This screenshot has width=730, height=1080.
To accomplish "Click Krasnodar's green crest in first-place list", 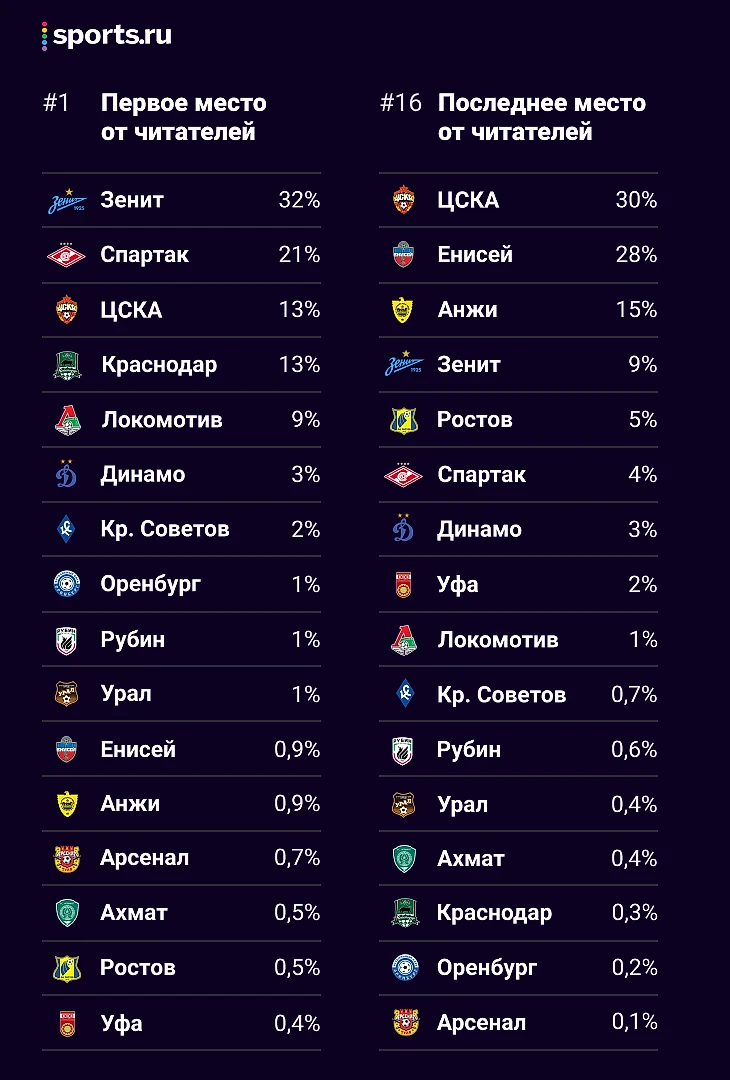I will [67, 365].
